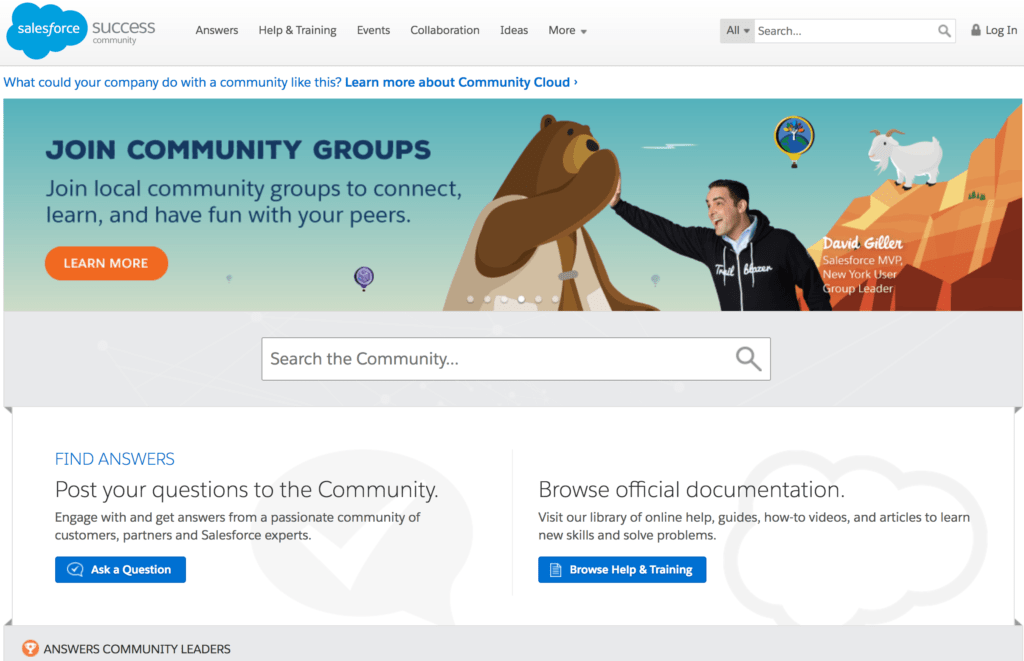Open Learn more about Community Cloud link
1024x661 pixels.
tap(461, 82)
